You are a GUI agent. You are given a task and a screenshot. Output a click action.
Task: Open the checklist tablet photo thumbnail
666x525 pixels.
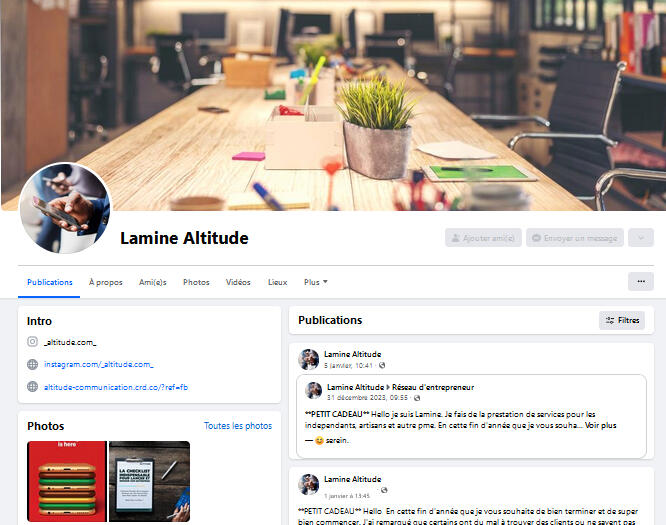pyautogui.click(x=150, y=481)
